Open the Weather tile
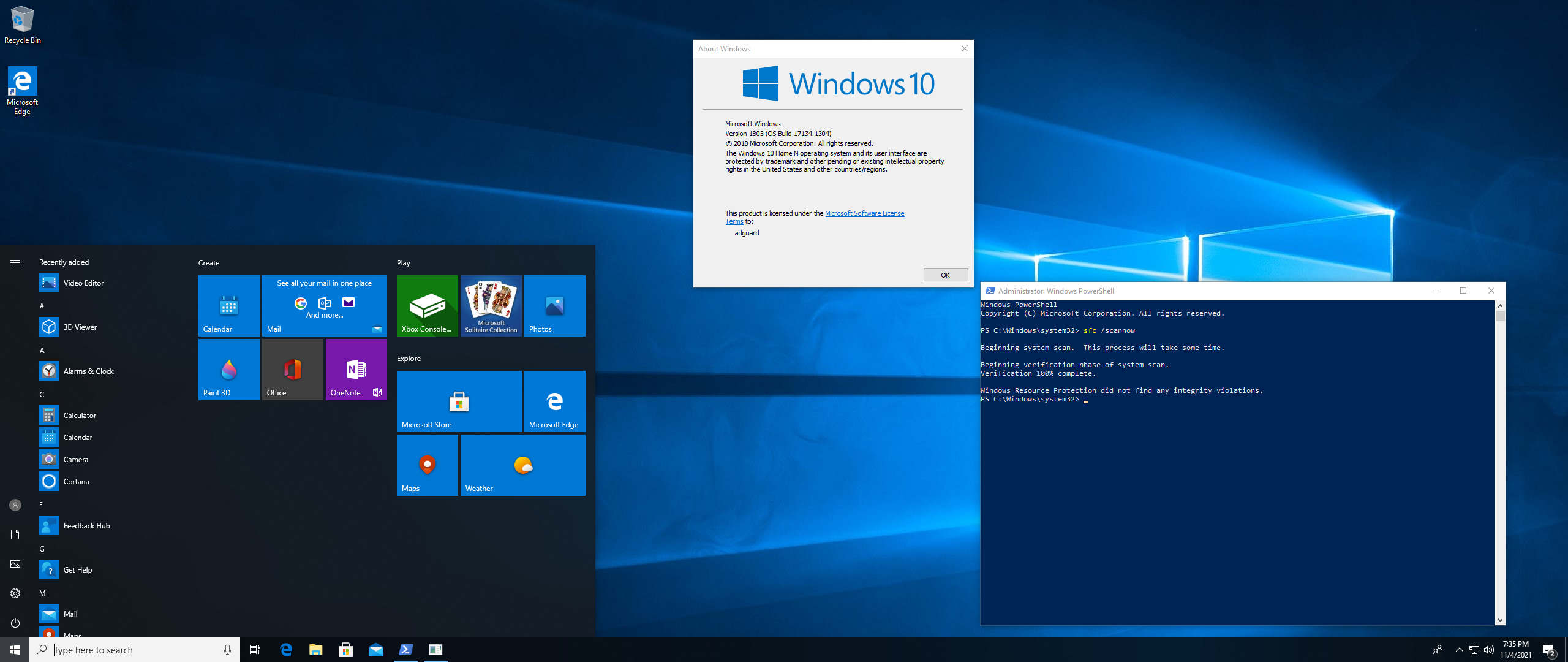The height and width of the screenshot is (662, 1568). (x=523, y=465)
